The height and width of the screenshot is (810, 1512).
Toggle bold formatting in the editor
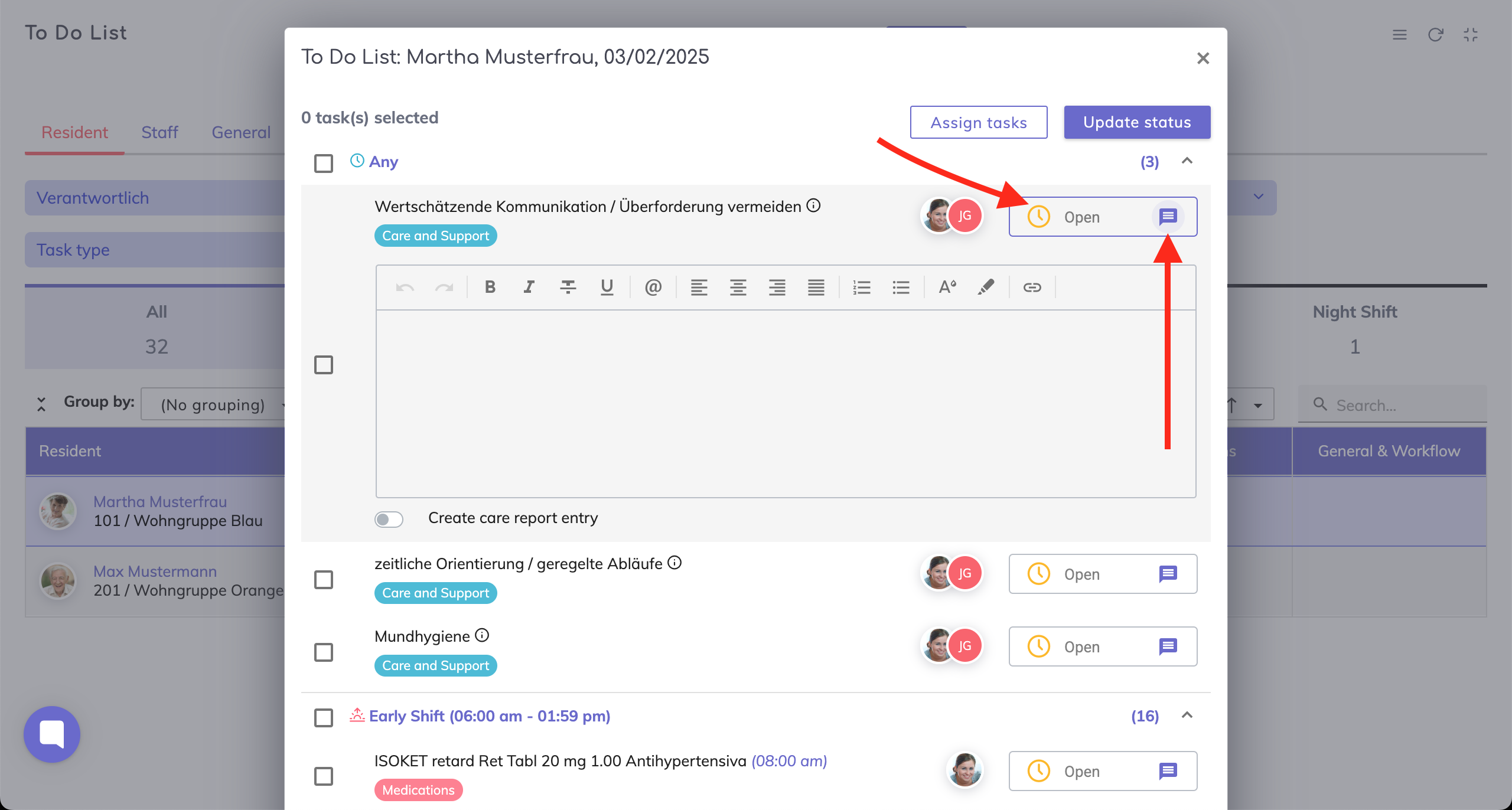pos(490,288)
